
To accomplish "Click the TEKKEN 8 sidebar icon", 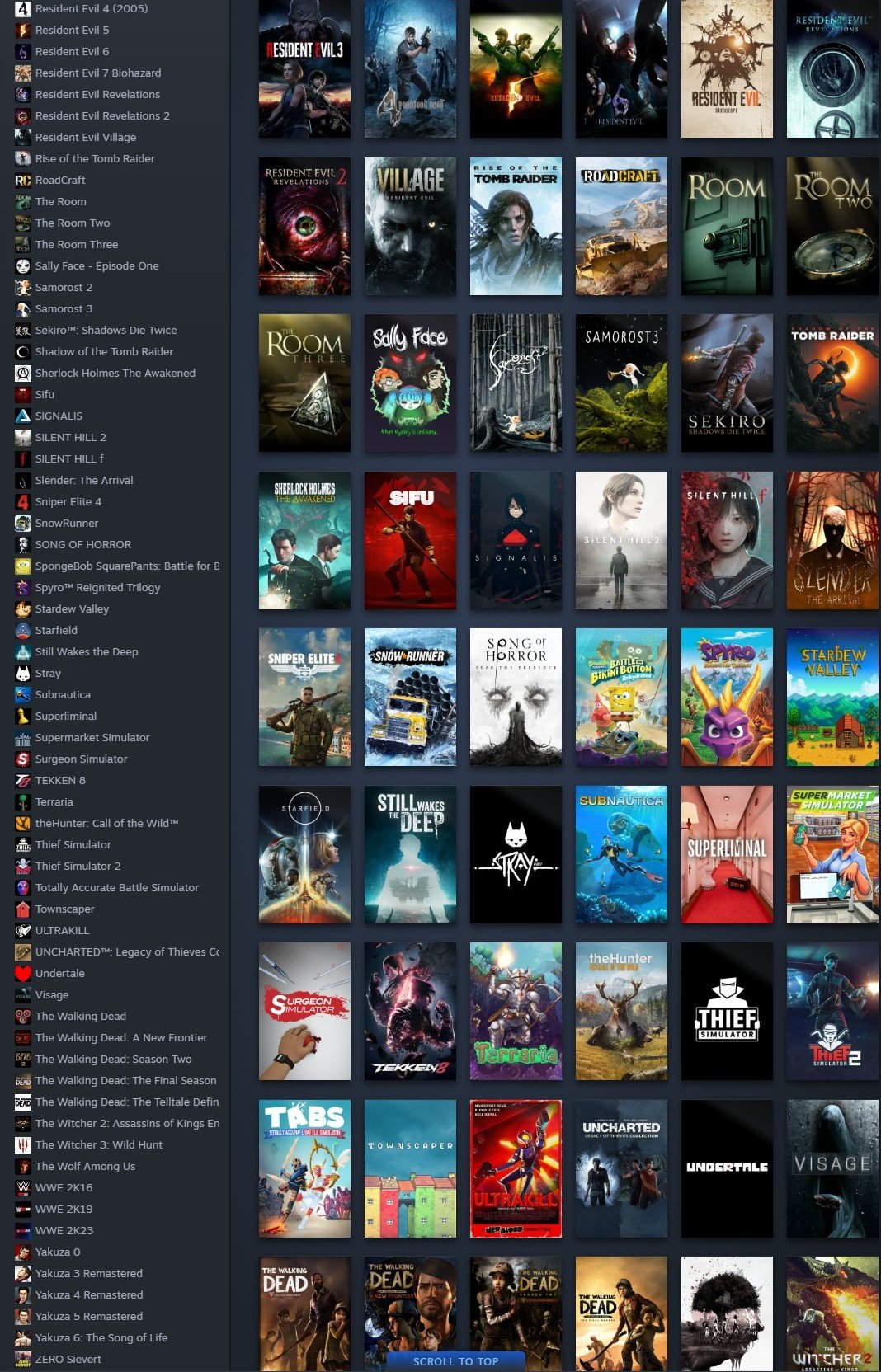I will pyautogui.click(x=23, y=781).
